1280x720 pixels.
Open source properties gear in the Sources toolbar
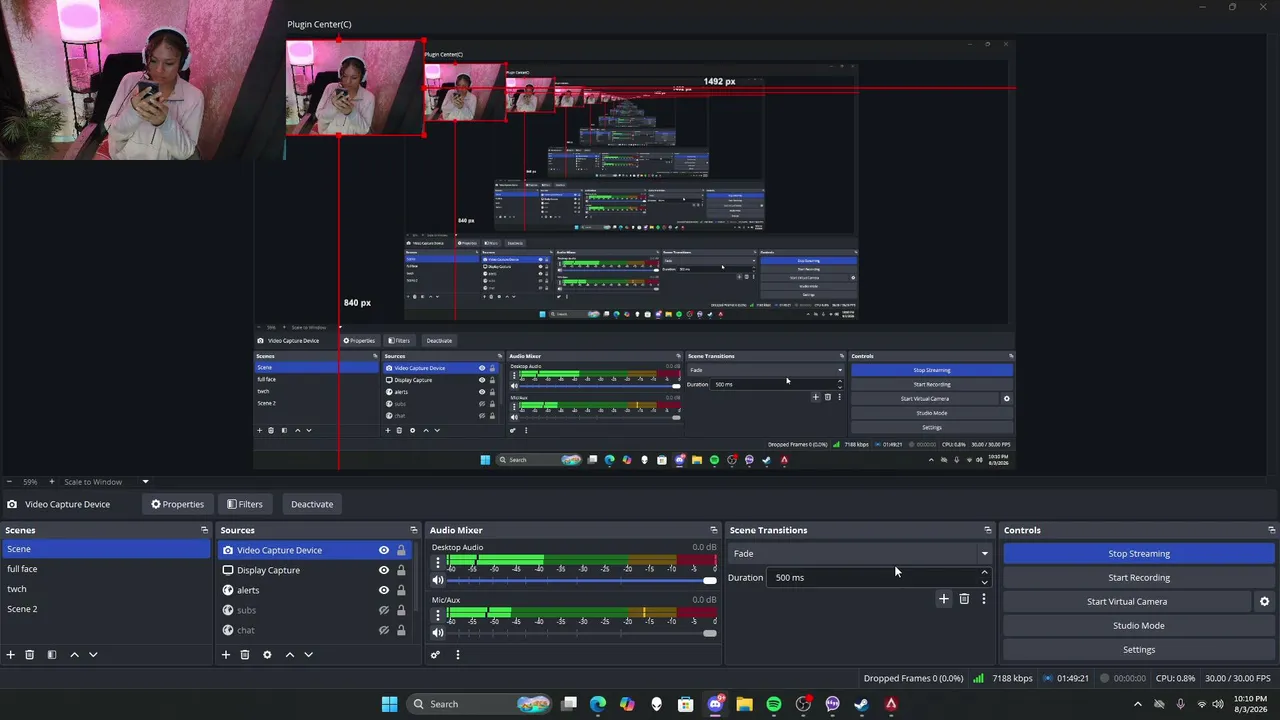[267, 655]
